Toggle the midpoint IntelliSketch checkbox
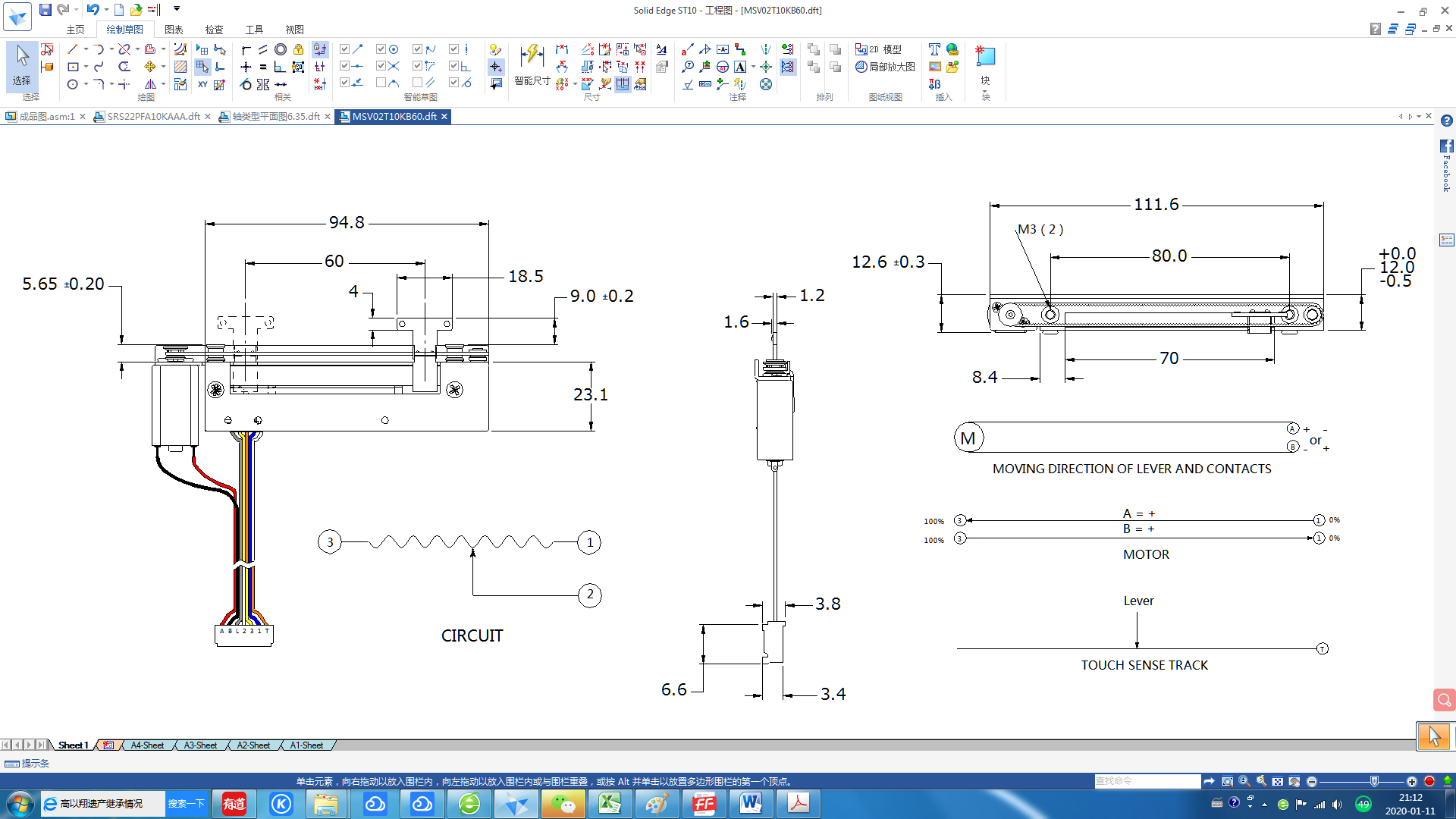 [x=345, y=67]
